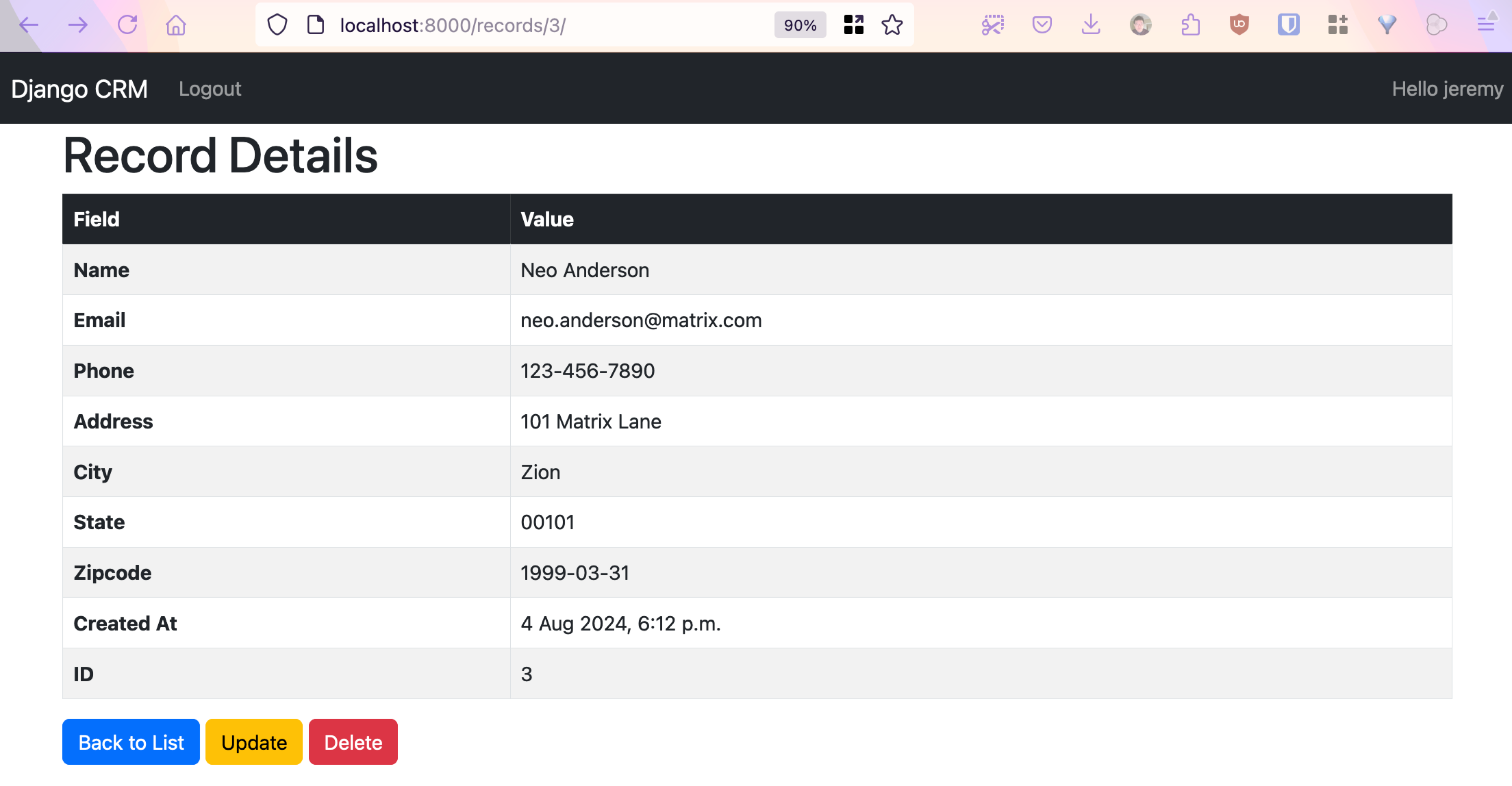Open Firefox hamburger application menu
Viewport: 1512px width, 786px height.
pos(1486,25)
